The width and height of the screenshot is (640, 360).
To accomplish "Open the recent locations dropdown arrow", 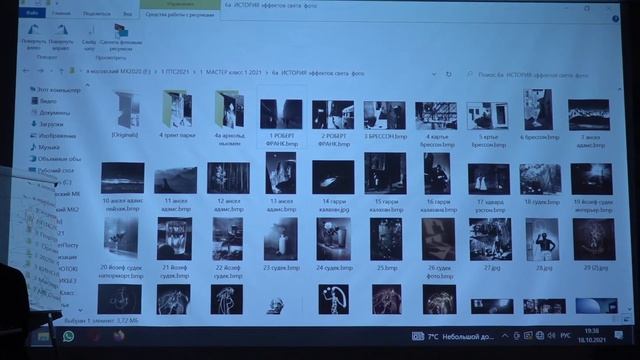I will pos(51,71).
